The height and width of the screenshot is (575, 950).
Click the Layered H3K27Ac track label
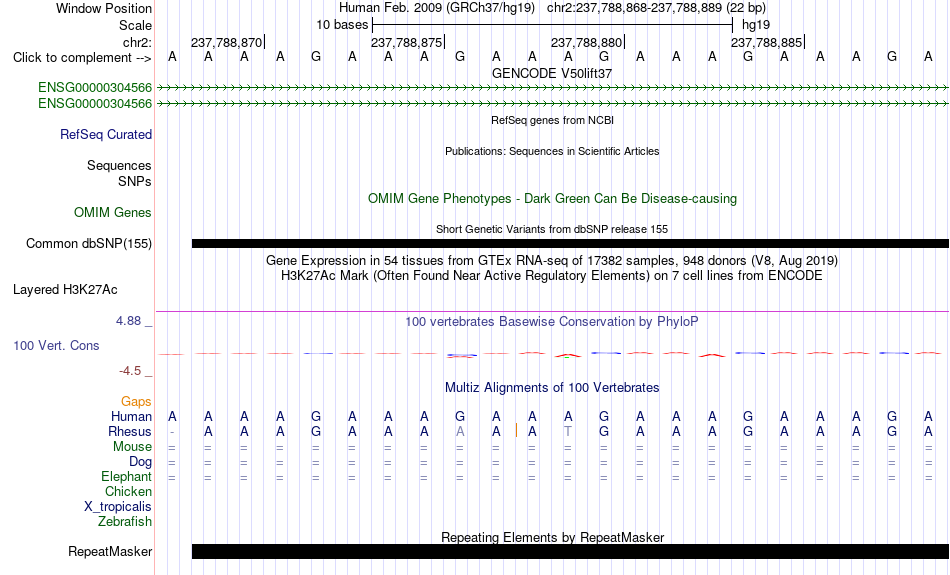click(65, 290)
